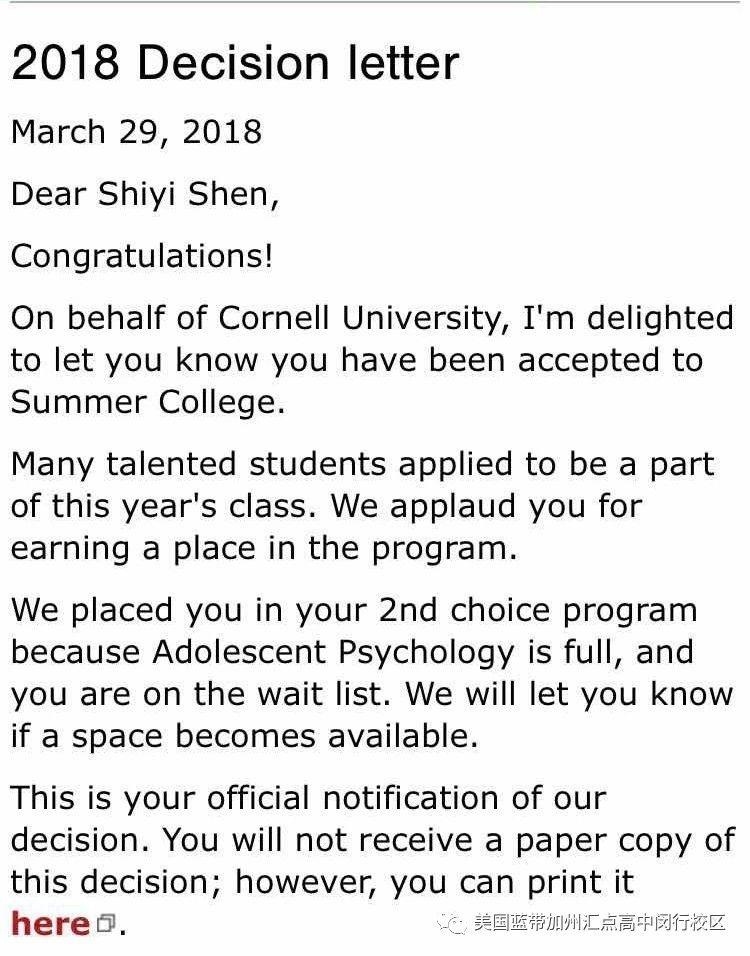This screenshot has width=750, height=956.
Task: Click the date March 29, 2018
Action: [x=137, y=132]
